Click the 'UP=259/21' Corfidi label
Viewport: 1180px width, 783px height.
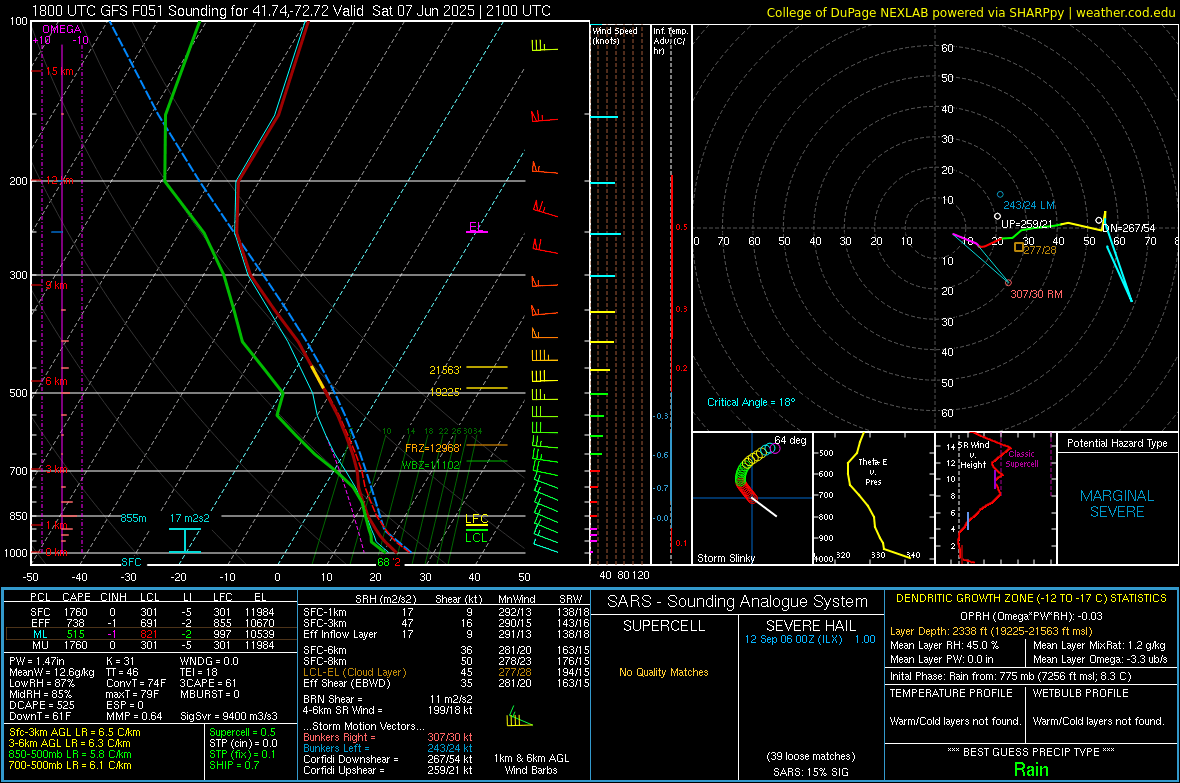click(1026, 224)
